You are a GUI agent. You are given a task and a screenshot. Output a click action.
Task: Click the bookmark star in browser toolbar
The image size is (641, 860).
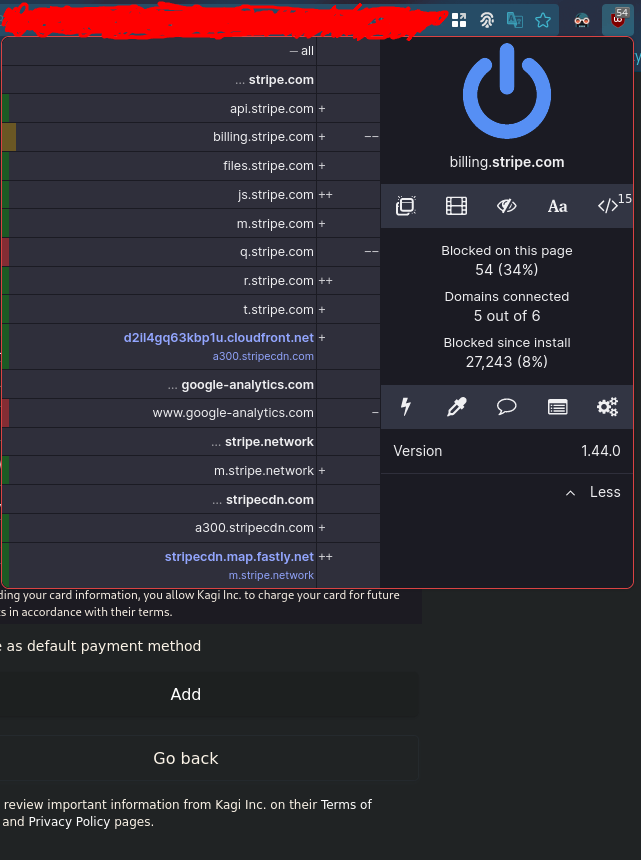pos(543,19)
